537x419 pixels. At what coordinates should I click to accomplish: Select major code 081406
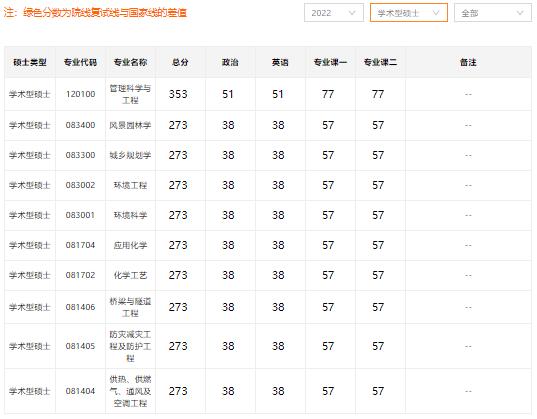[80, 307]
